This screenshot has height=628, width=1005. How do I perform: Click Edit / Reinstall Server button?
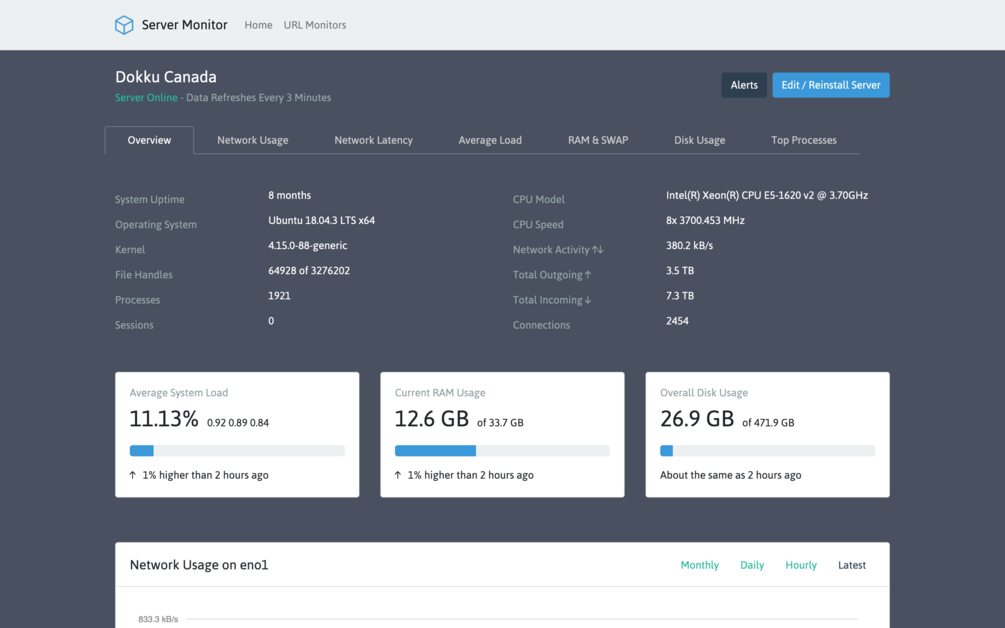pyautogui.click(x=831, y=85)
